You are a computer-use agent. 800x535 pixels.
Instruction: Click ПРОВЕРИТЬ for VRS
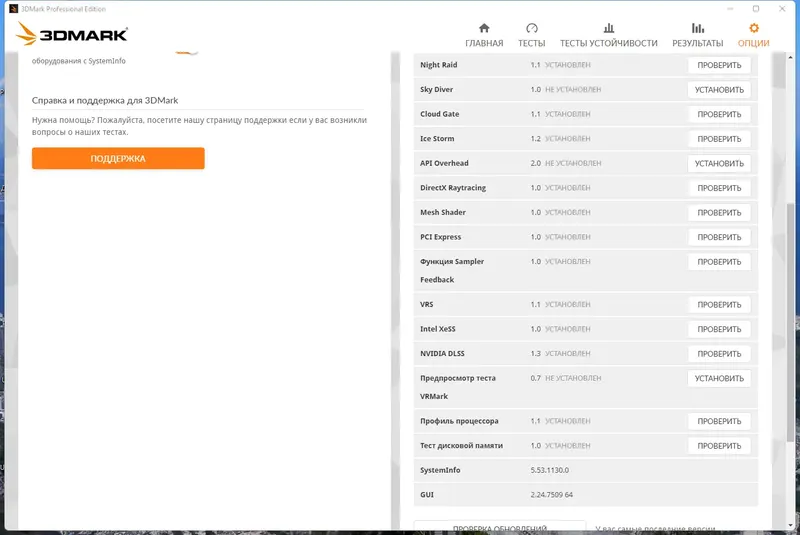click(719, 304)
